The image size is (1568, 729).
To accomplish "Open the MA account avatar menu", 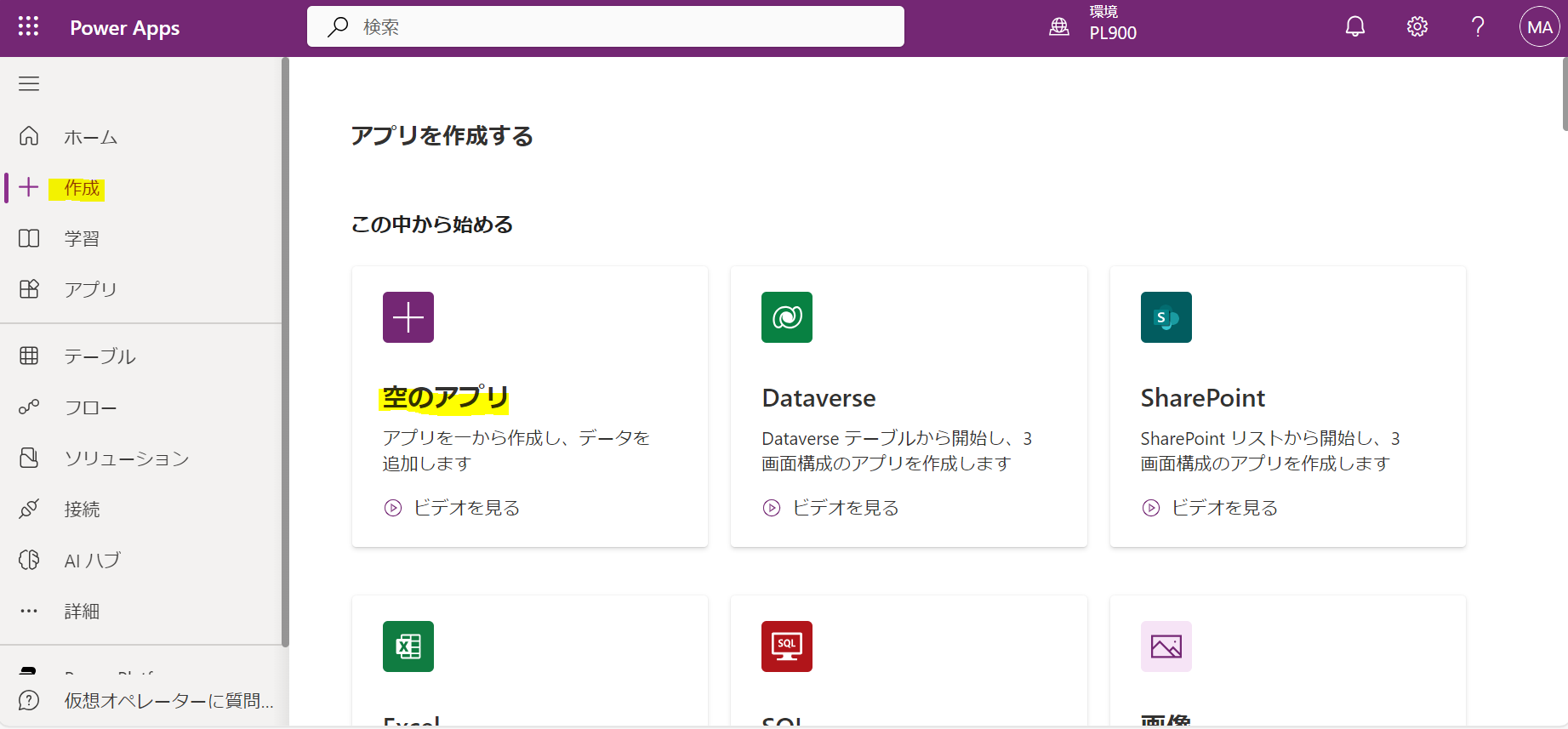I will coord(1540,27).
